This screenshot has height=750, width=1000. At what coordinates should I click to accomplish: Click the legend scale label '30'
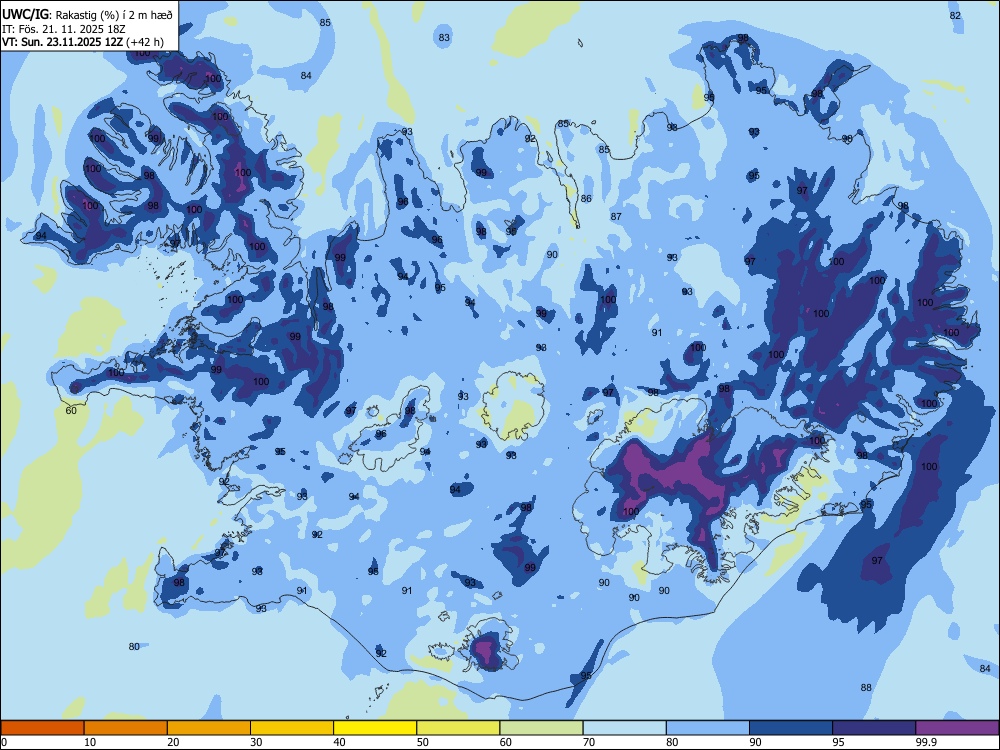click(x=256, y=742)
